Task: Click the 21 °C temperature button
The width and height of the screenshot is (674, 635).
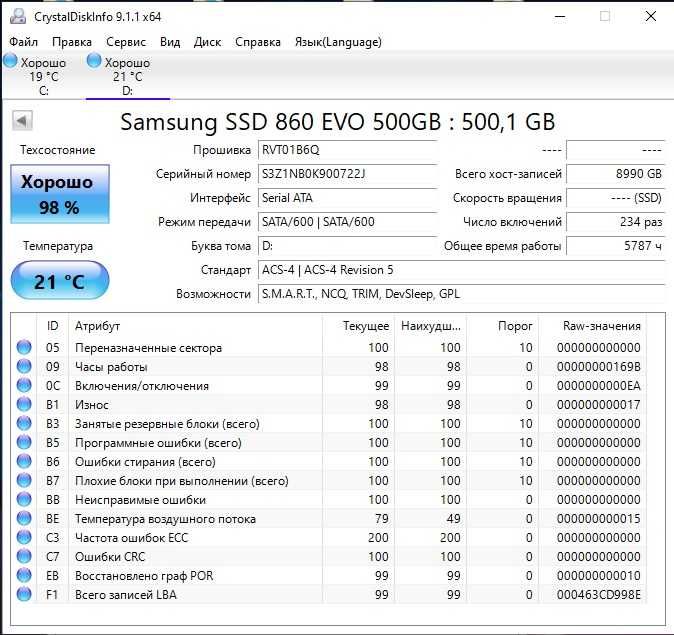Action: coord(60,281)
